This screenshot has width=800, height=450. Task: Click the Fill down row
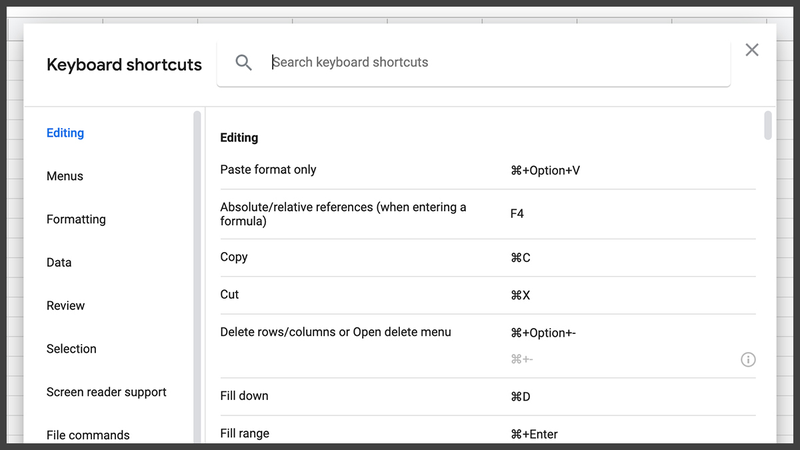[x=488, y=396]
